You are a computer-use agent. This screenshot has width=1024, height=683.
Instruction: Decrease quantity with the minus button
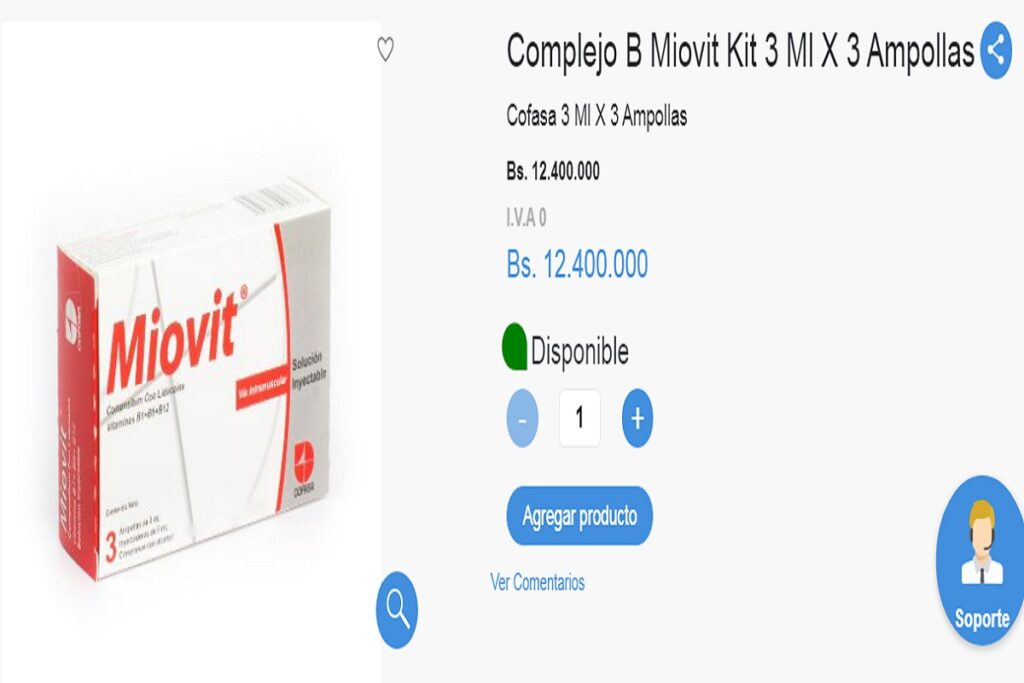click(522, 419)
